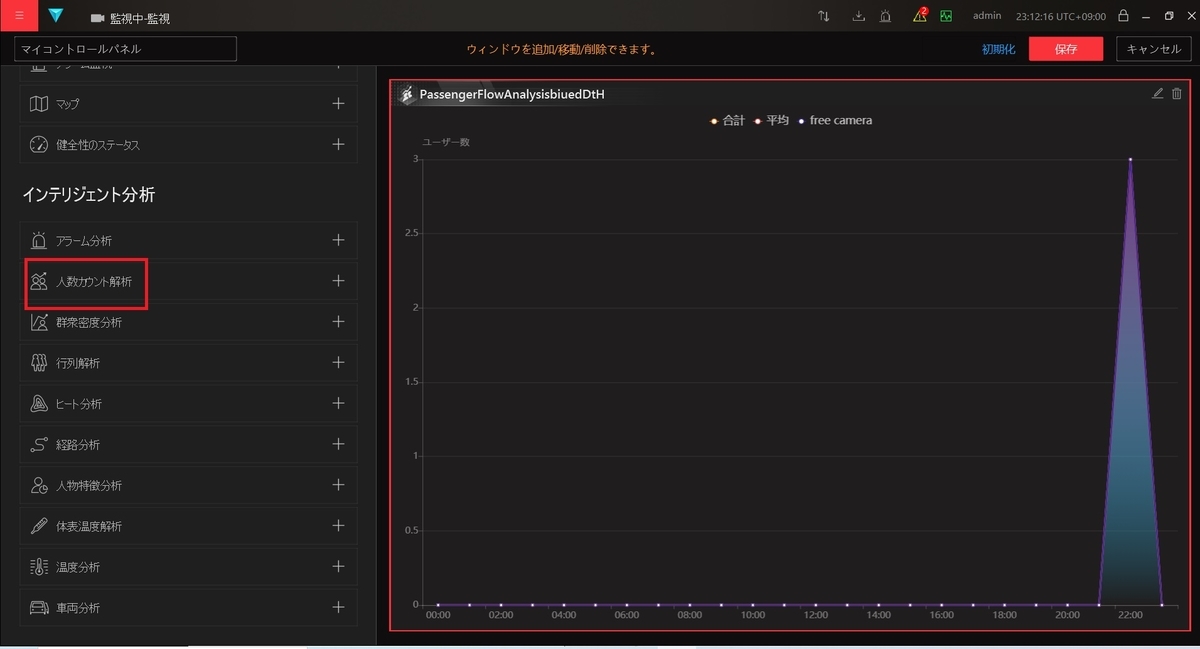Add the 人物特徴分析 widget with plus
Viewport: 1200px width, 649px height.
pos(338,484)
